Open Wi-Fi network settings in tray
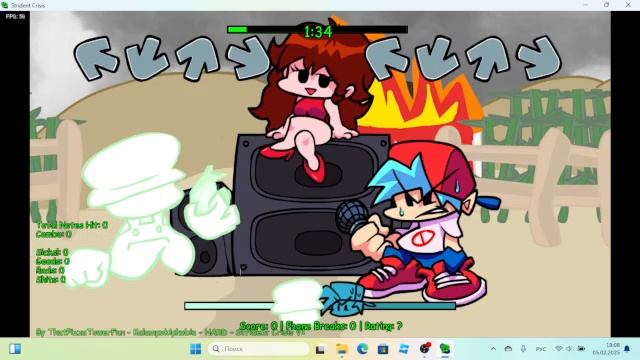 point(559,349)
